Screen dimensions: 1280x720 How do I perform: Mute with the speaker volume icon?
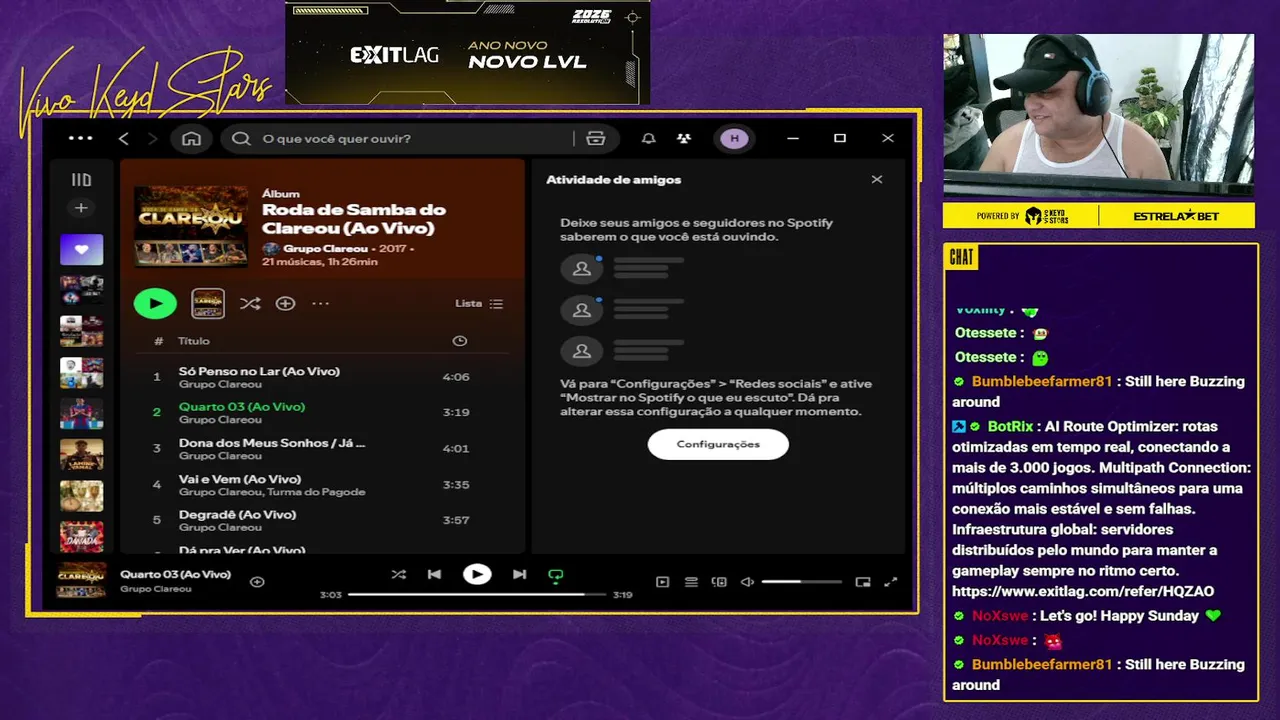(747, 582)
